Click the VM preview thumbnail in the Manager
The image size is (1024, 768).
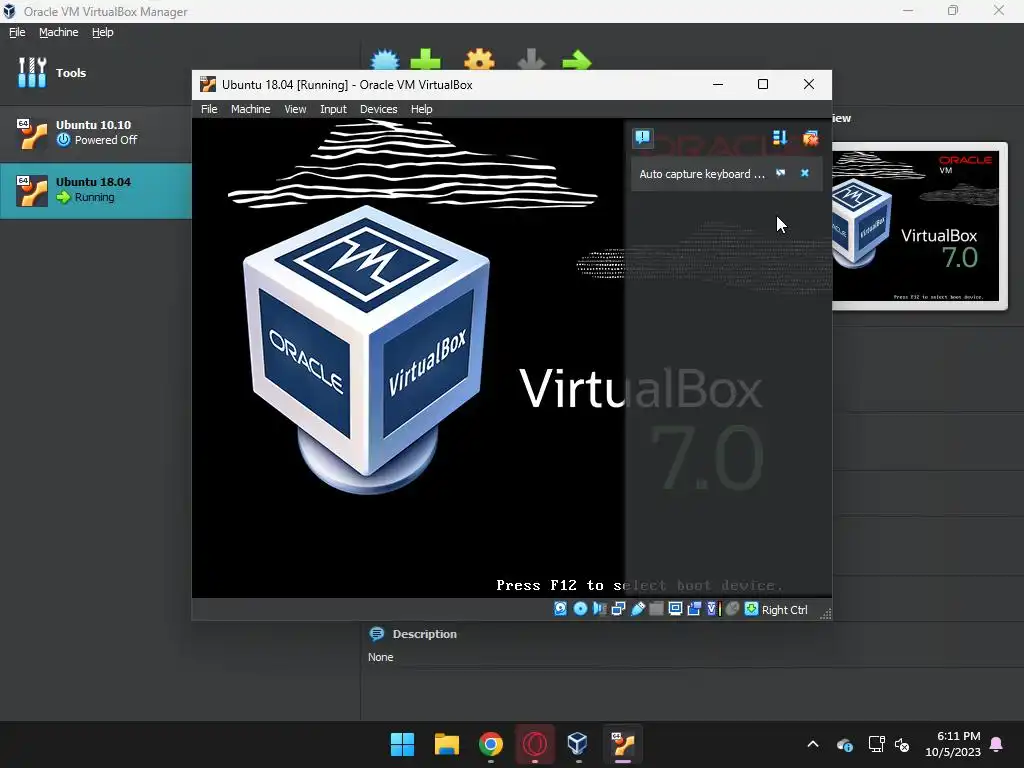919,226
